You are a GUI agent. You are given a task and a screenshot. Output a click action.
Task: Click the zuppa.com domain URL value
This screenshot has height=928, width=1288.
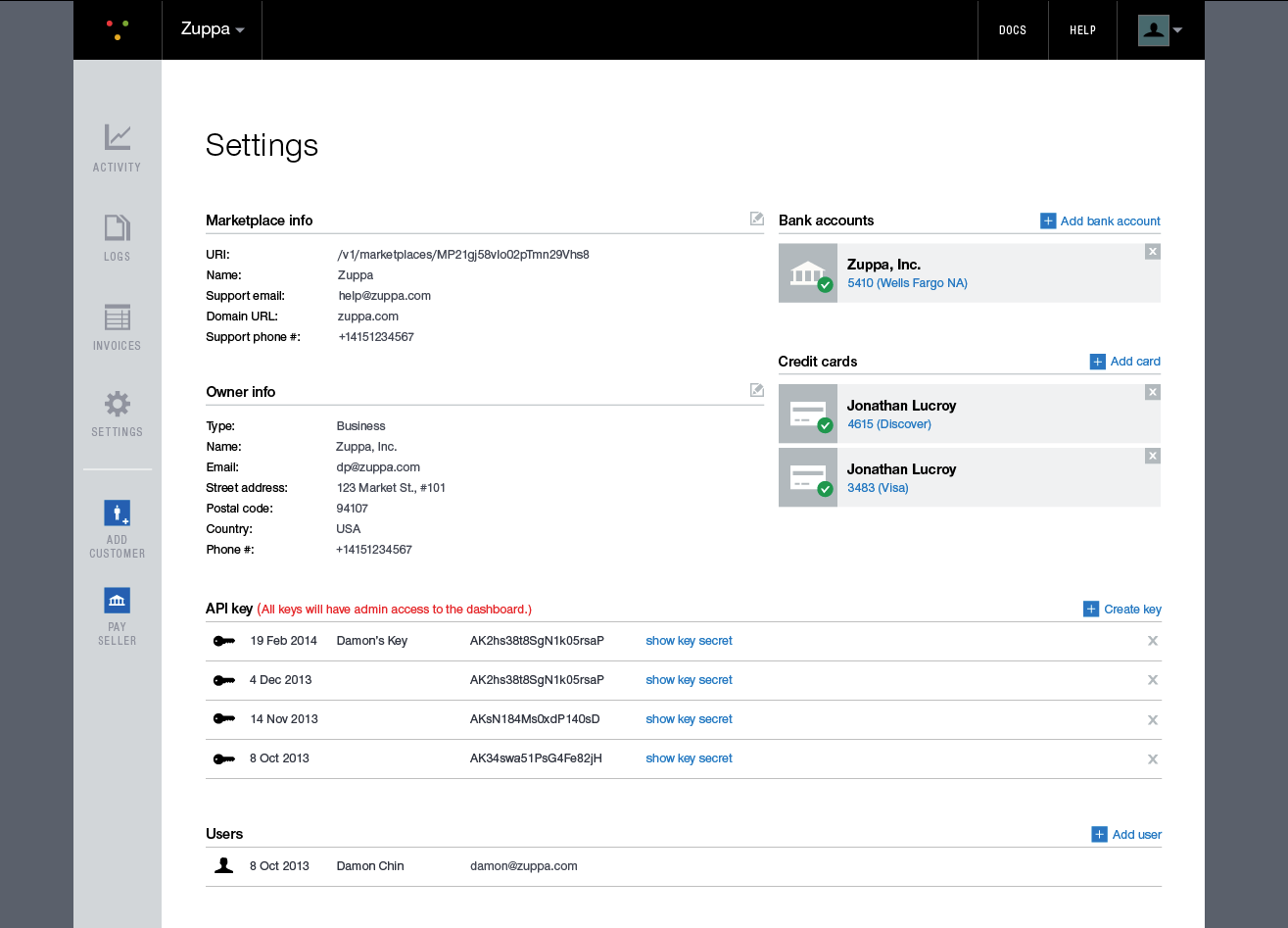[x=367, y=317]
